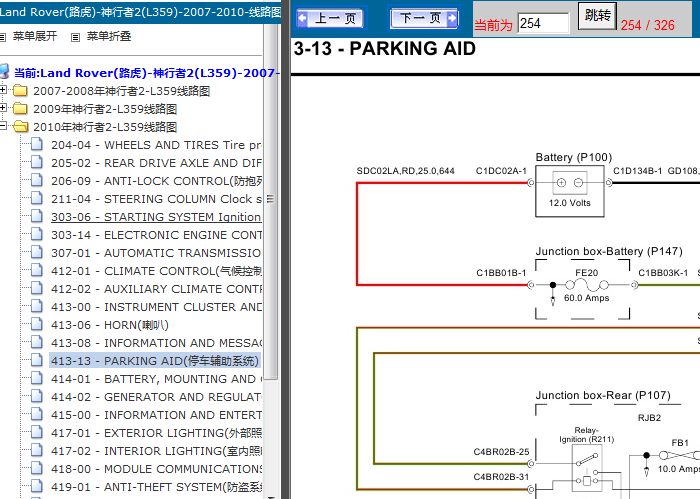This screenshot has height=499, width=700.
Task: Click the icon beside 菜单折叠
Action: click(x=75, y=37)
